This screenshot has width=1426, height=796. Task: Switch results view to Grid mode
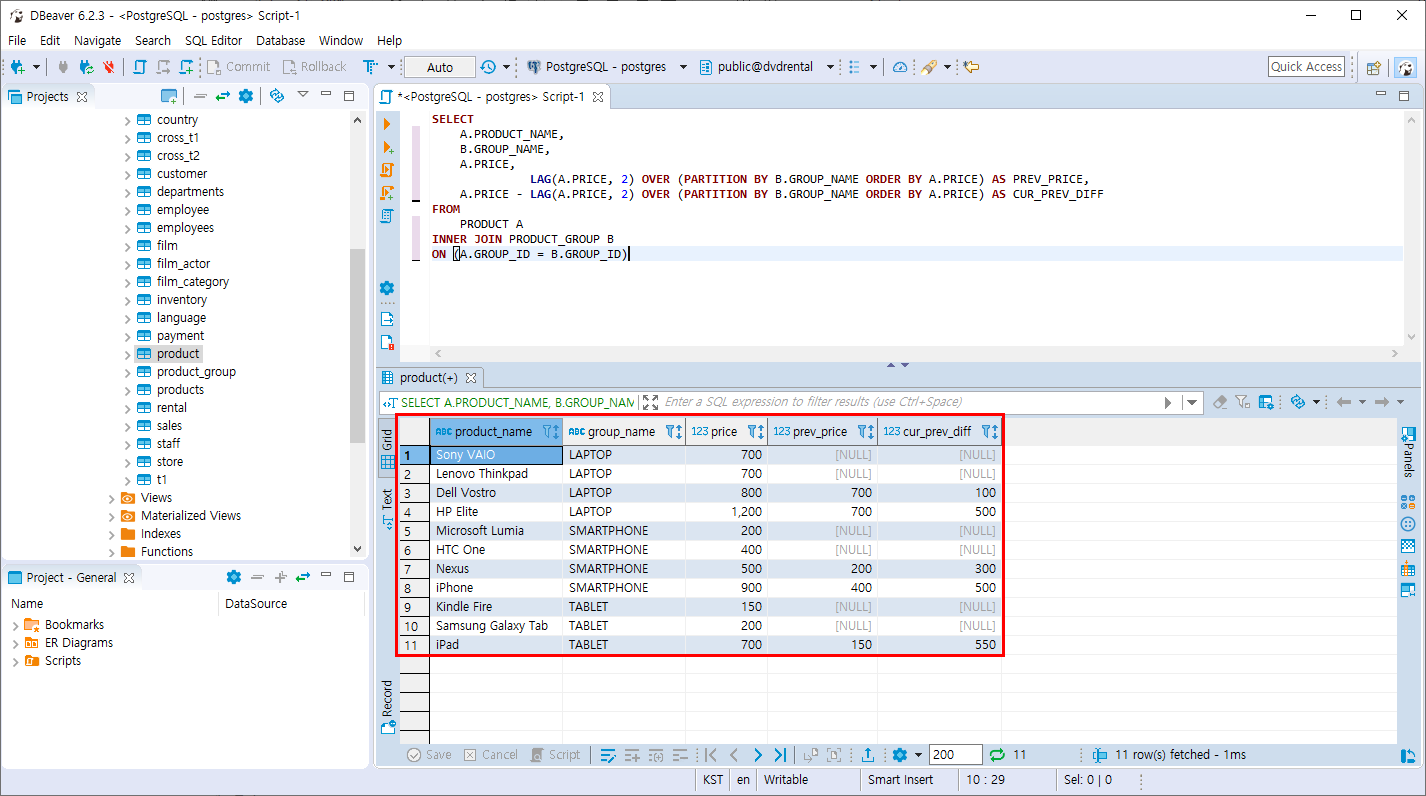[388, 450]
